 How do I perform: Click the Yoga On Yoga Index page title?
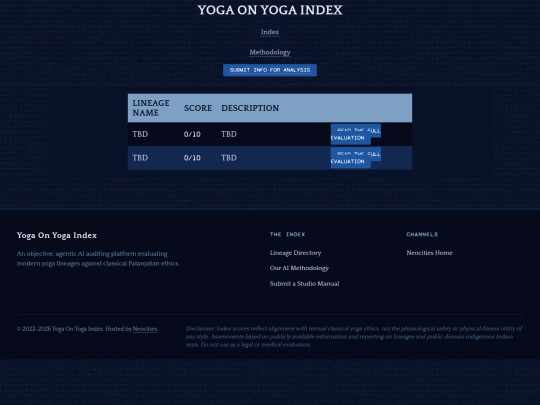click(x=270, y=10)
